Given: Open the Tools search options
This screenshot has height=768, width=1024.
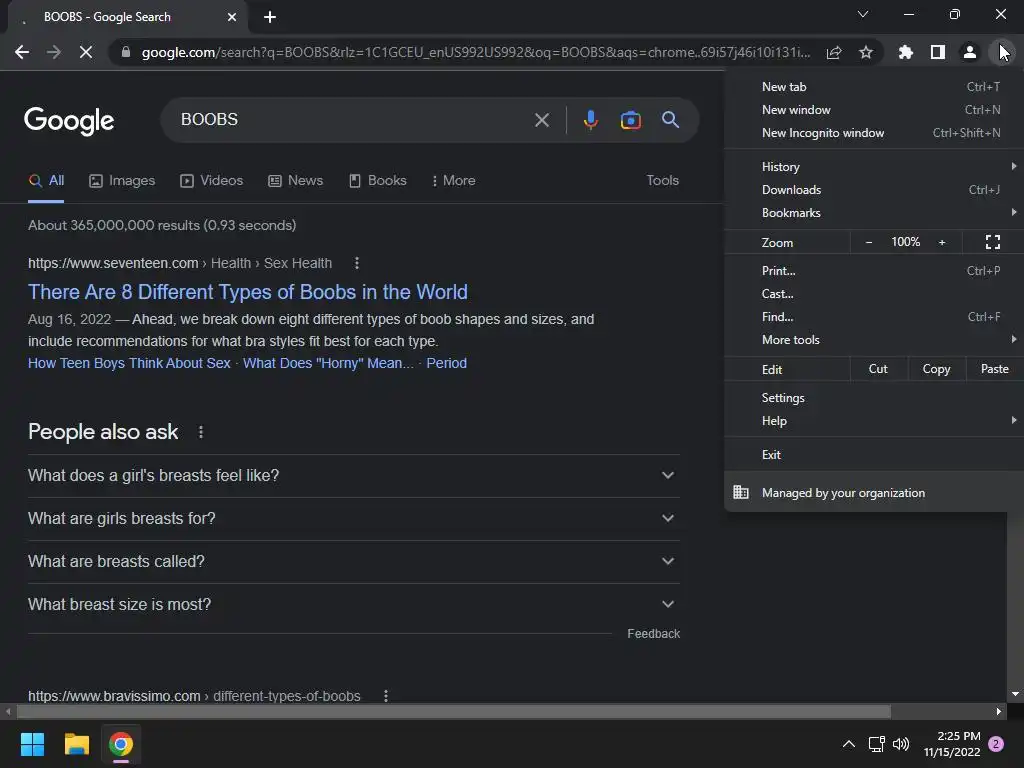Looking at the screenshot, I should click(x=662, y=181).
